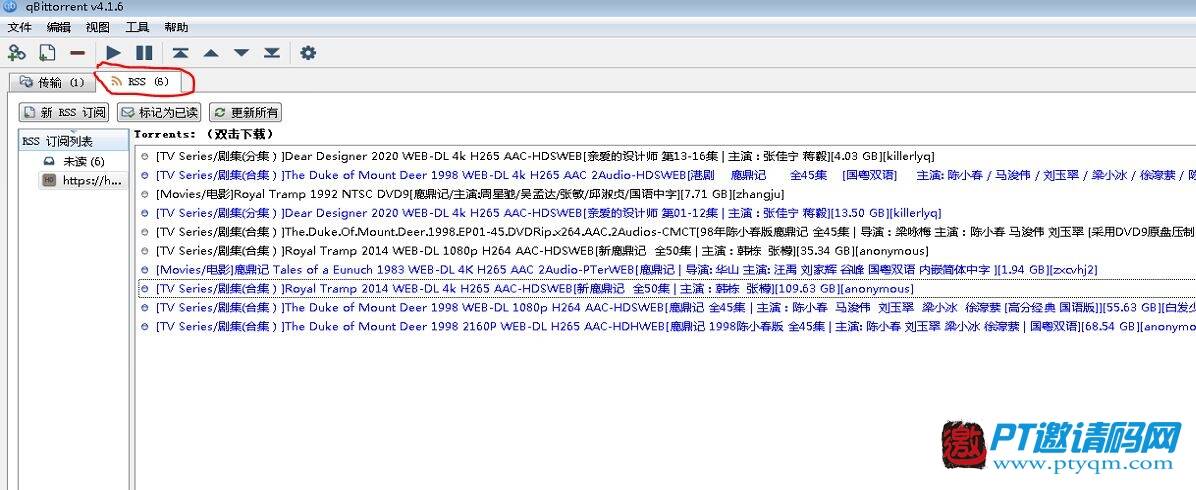The image size is (1196, 490).
Task: Select Tales of a Eunuch 1983 entry
Action: 667,269
